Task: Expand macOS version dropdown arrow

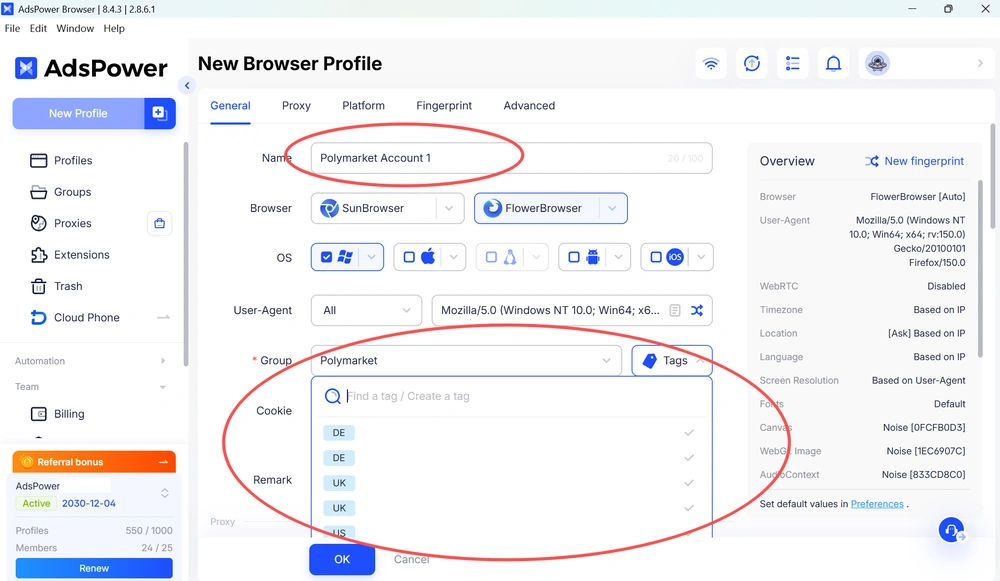Action: click(453, 257)
